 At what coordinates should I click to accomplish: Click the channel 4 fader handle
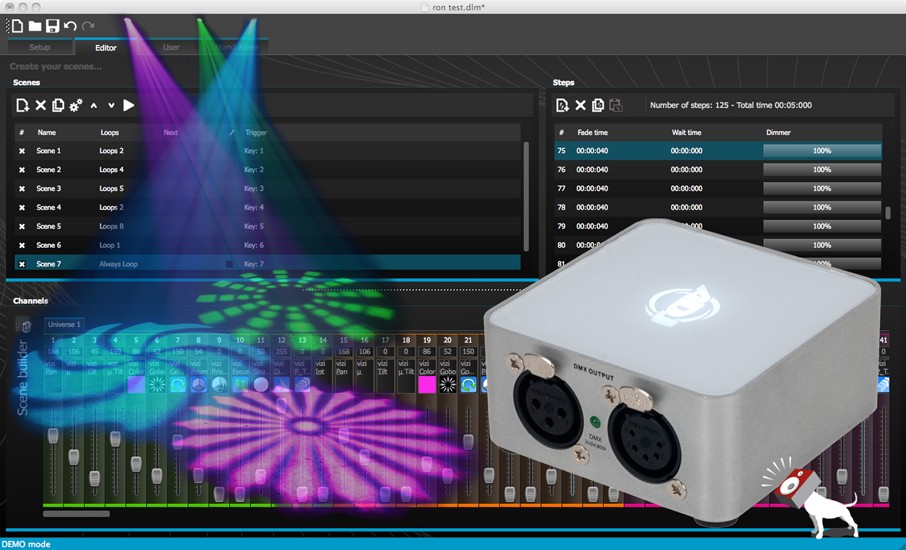(x=116, y=438)
